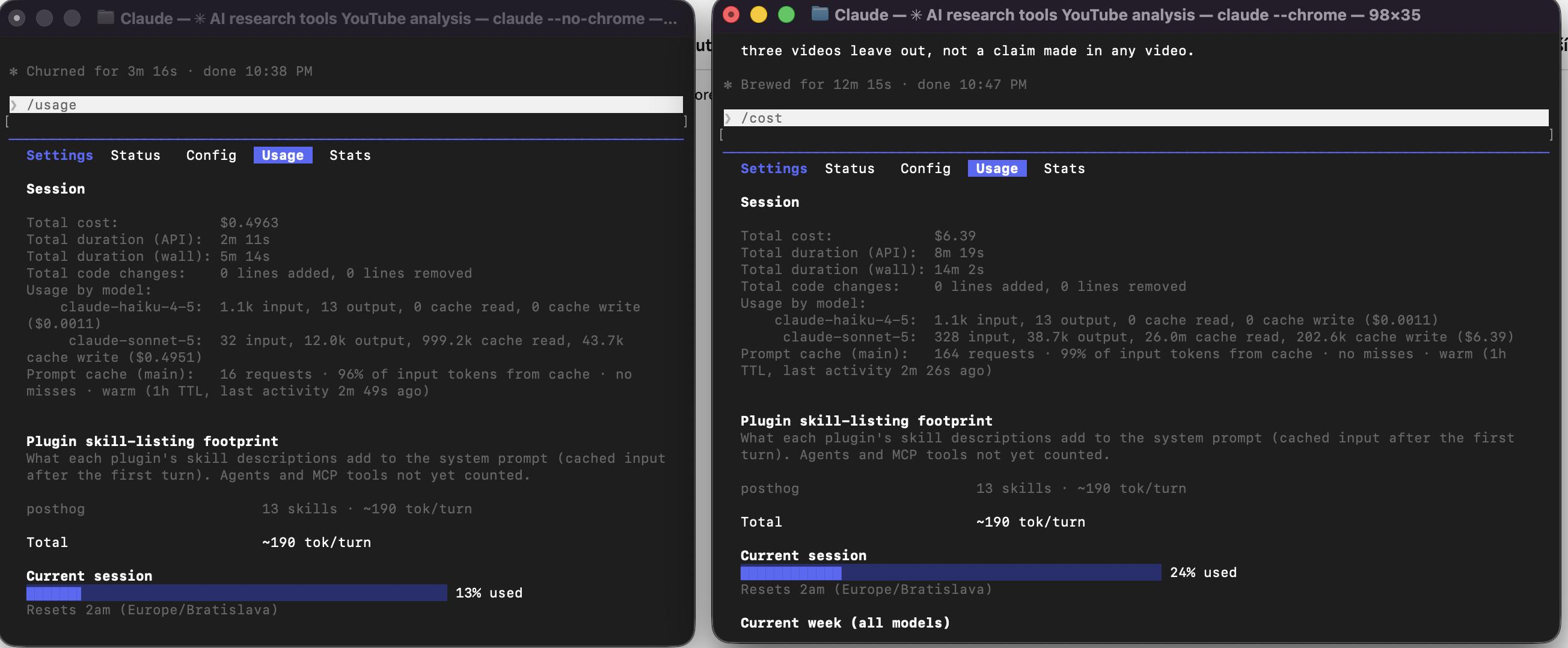Click 'claude-haiku-4-5:' in the right window
Viewport: 1568px width, 648px height.
(845, 320)
